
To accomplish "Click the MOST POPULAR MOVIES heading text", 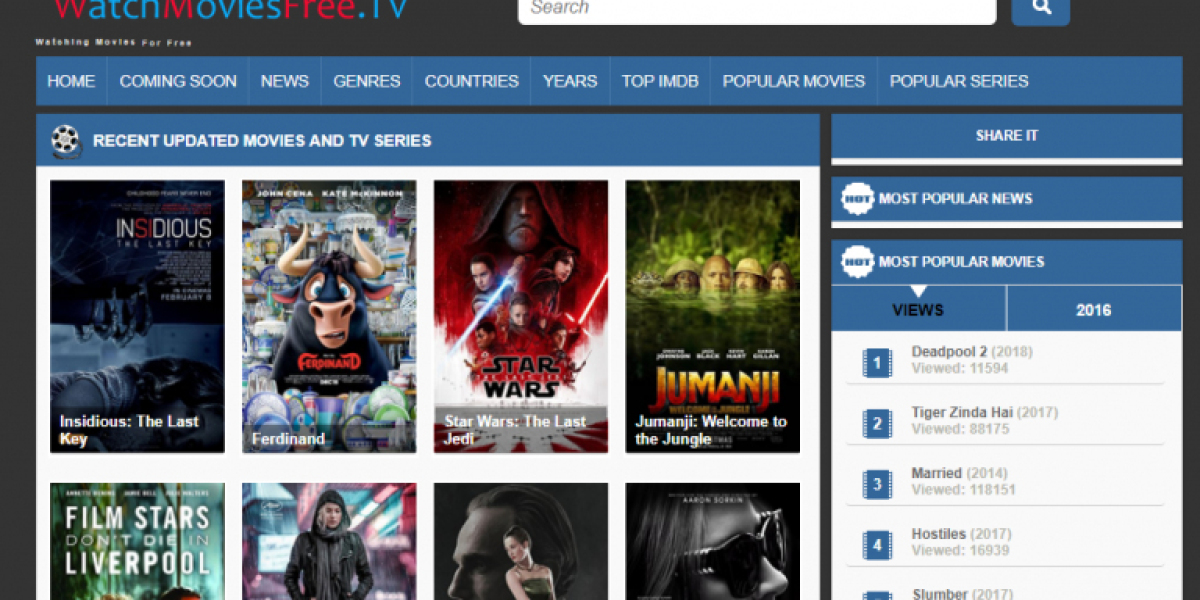I will pos(962,262).
